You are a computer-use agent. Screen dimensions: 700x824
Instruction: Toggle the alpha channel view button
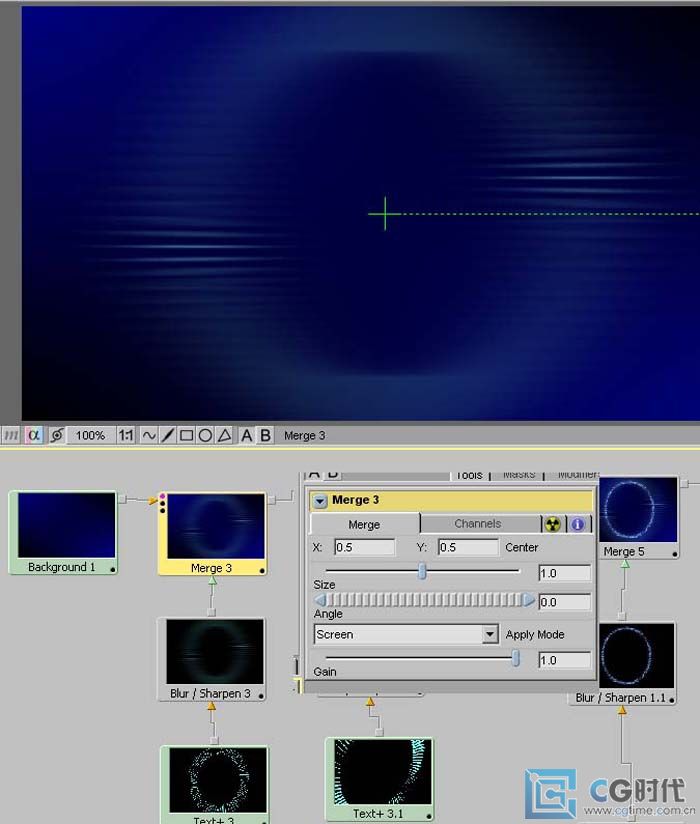(x=33, y=435)
